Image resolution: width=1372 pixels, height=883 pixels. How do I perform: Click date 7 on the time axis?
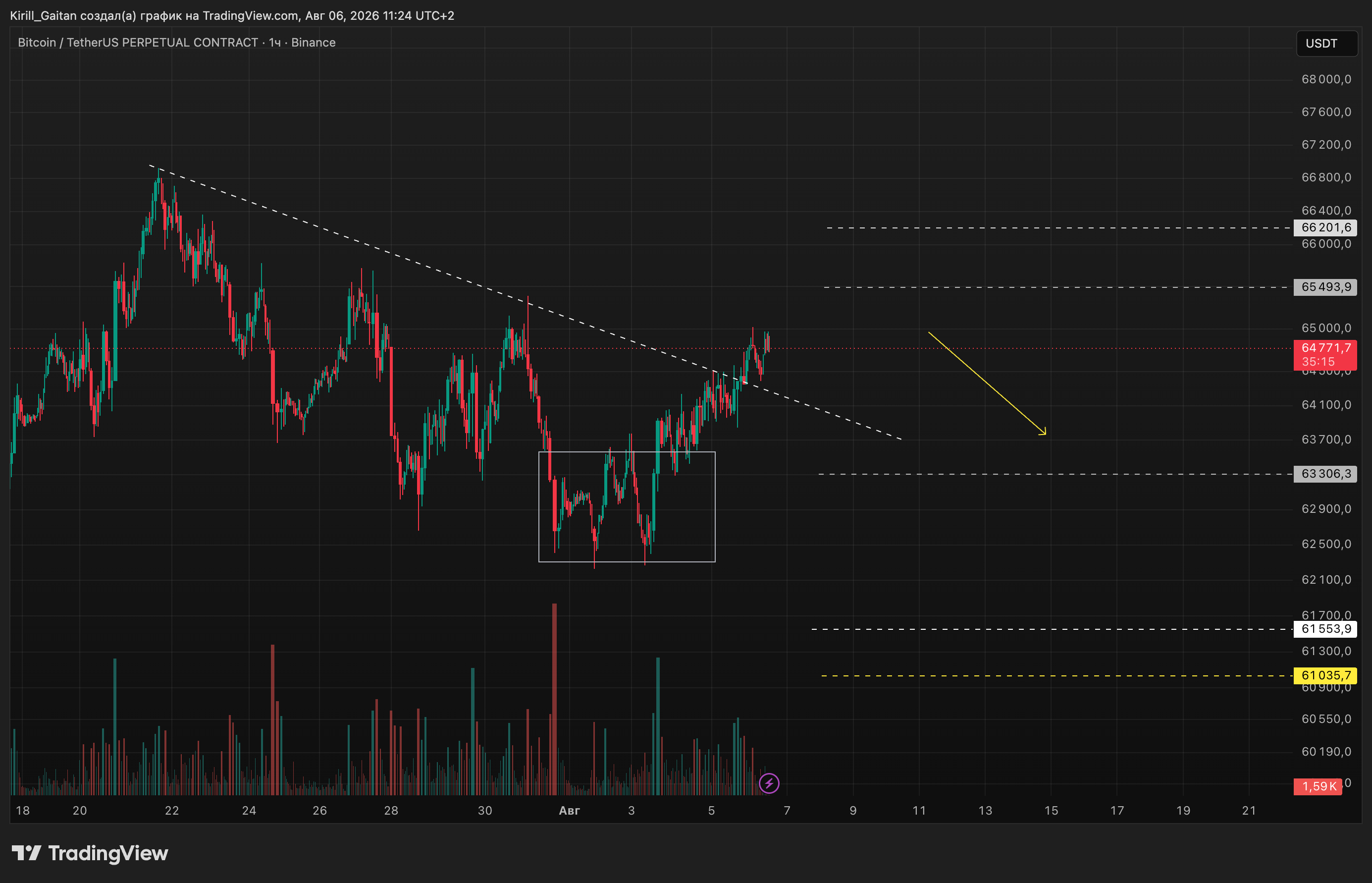tap(787, 810)
